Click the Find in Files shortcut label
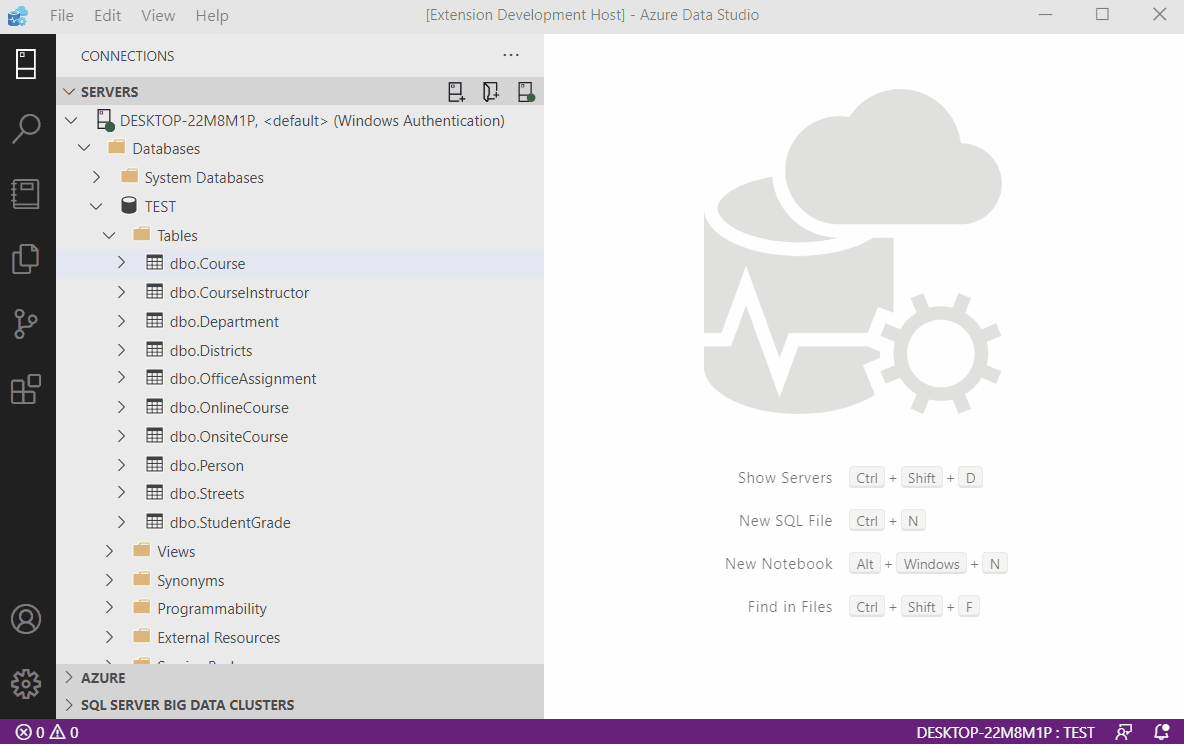Screen dimensions: 1184x744 pos(791,607)
